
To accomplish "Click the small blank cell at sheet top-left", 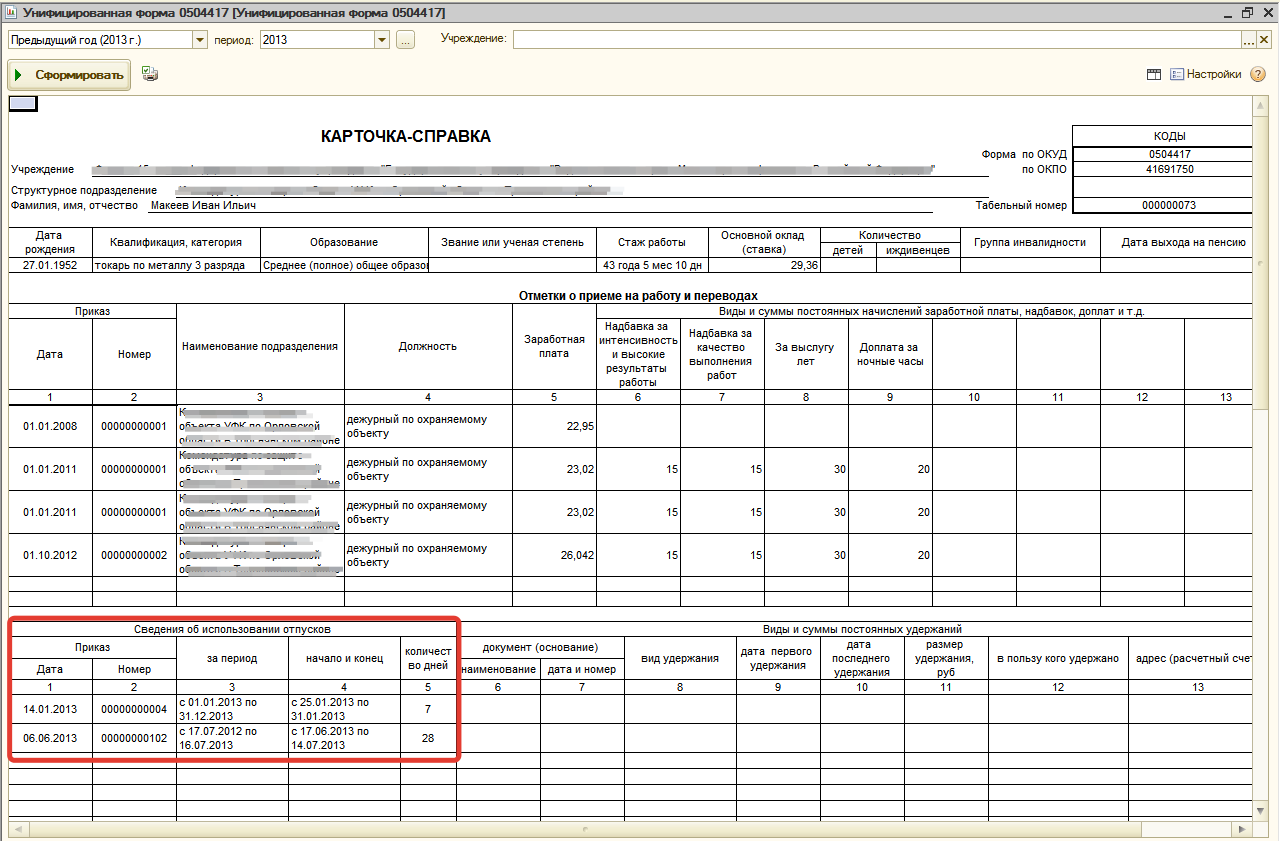I will coord(22,102).
